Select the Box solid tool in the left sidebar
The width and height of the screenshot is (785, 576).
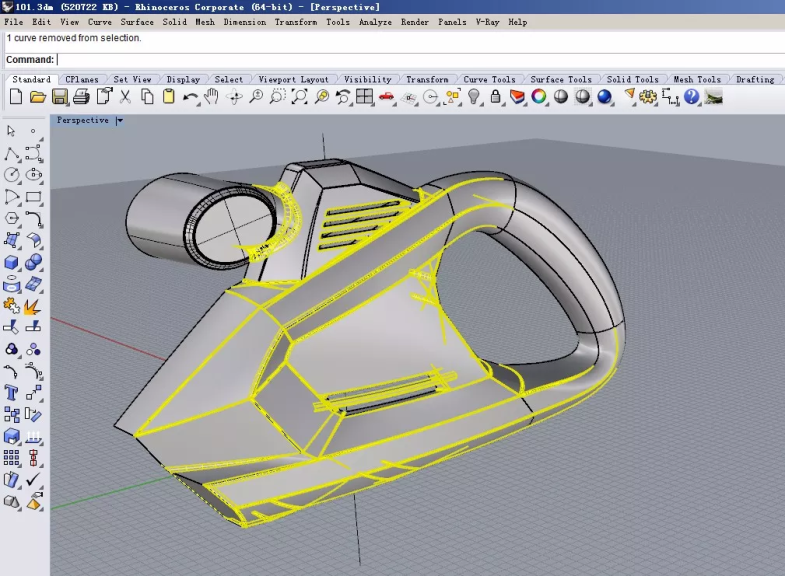(x=12, y=263)
